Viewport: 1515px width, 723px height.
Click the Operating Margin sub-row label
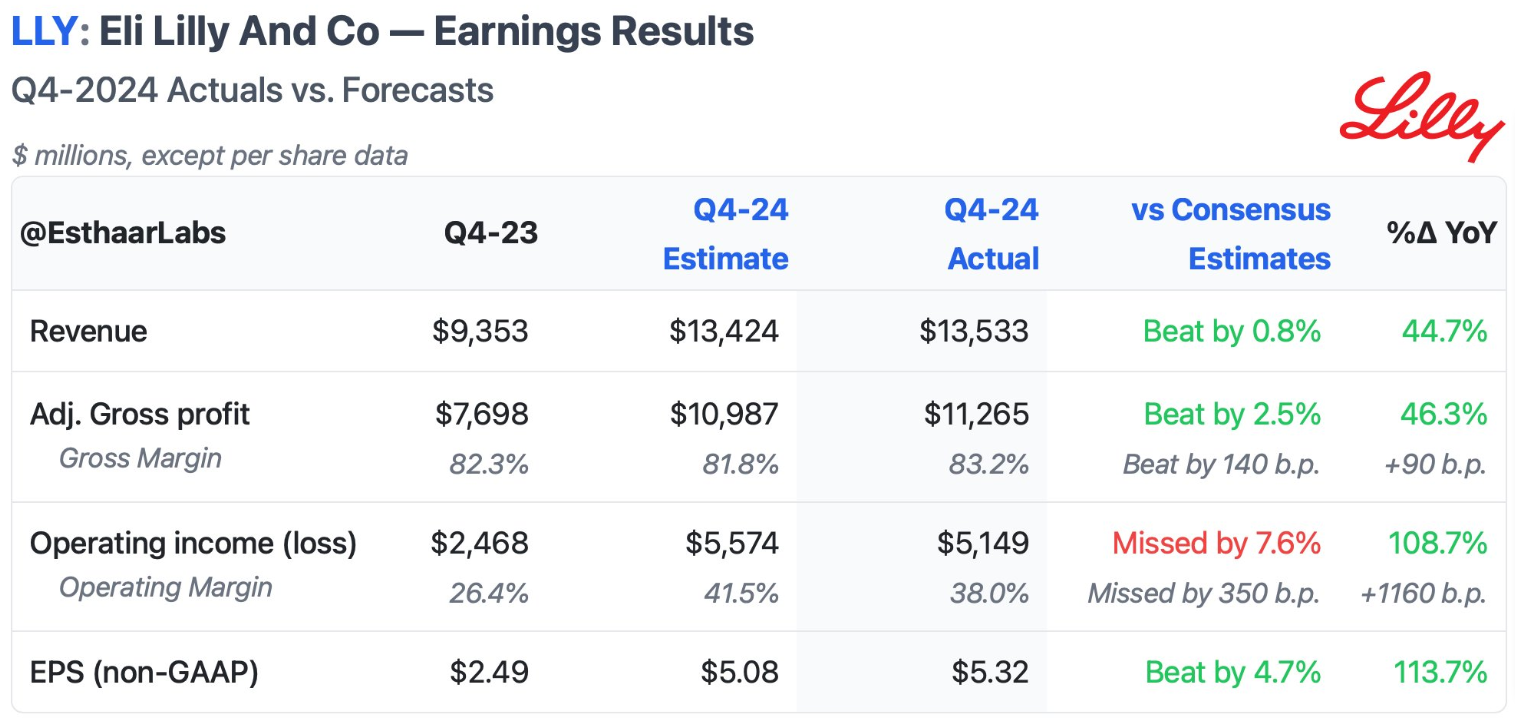tap(165, 588)
